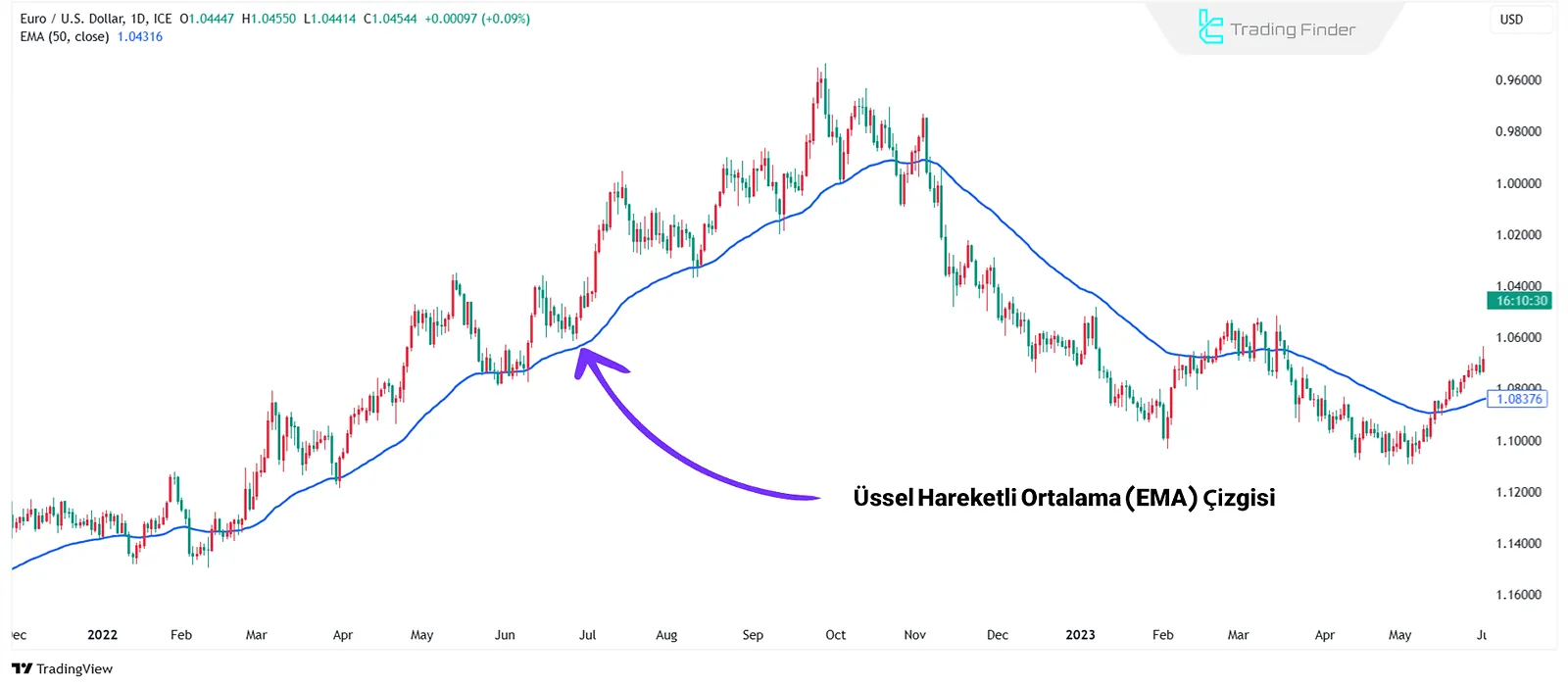Click the 2023 label on time axis
The width and height of the screenshot is (1568, 686).
pos(1080,635)
